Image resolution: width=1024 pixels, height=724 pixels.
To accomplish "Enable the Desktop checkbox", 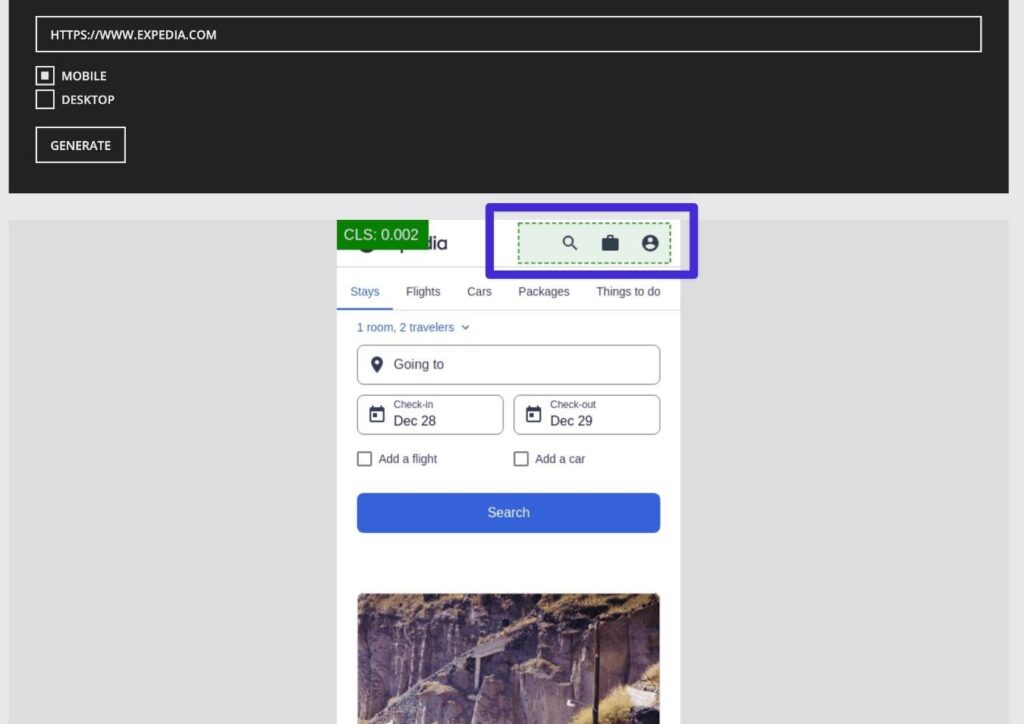I will [x=44, y=99].
